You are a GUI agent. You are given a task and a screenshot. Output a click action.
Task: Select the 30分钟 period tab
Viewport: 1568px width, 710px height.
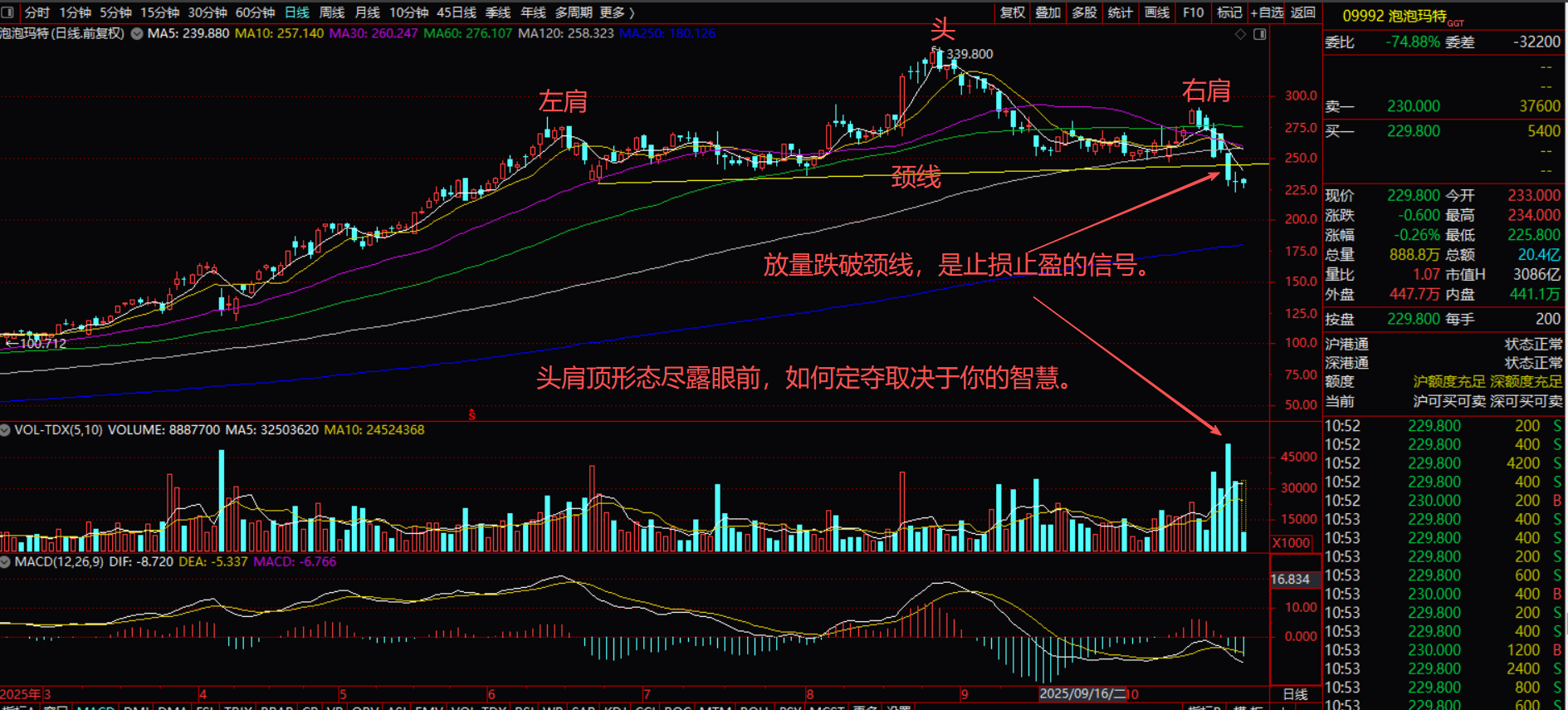(208, 12)
